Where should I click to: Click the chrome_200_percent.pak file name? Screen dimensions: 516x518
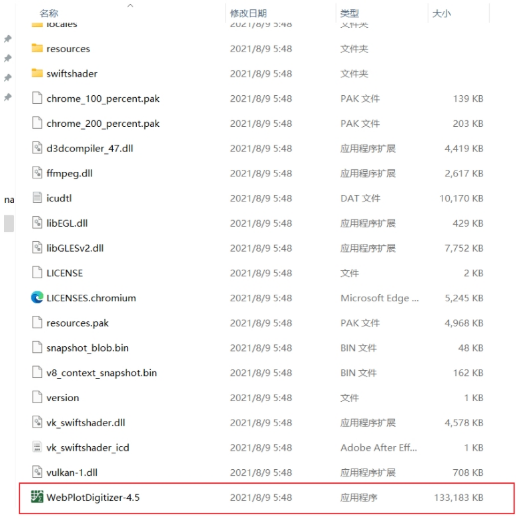103,124
